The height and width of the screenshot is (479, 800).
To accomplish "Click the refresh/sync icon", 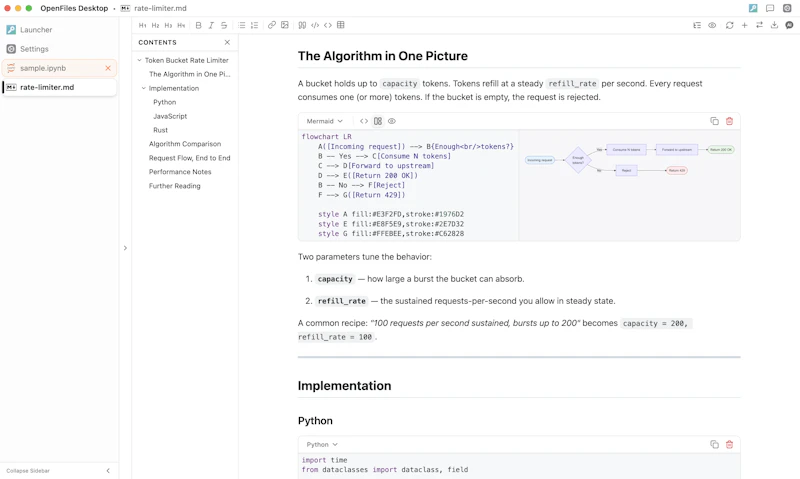I will click(730, 25).
